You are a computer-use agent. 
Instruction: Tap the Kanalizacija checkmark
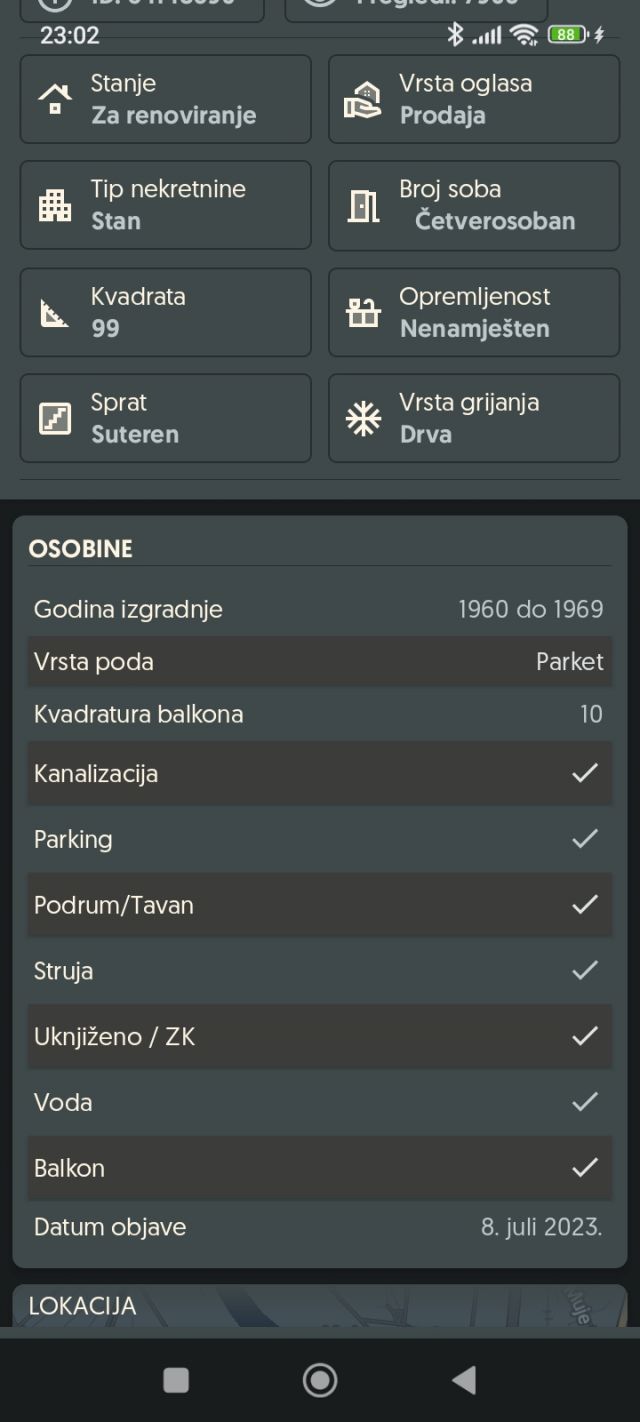[585, 773]
